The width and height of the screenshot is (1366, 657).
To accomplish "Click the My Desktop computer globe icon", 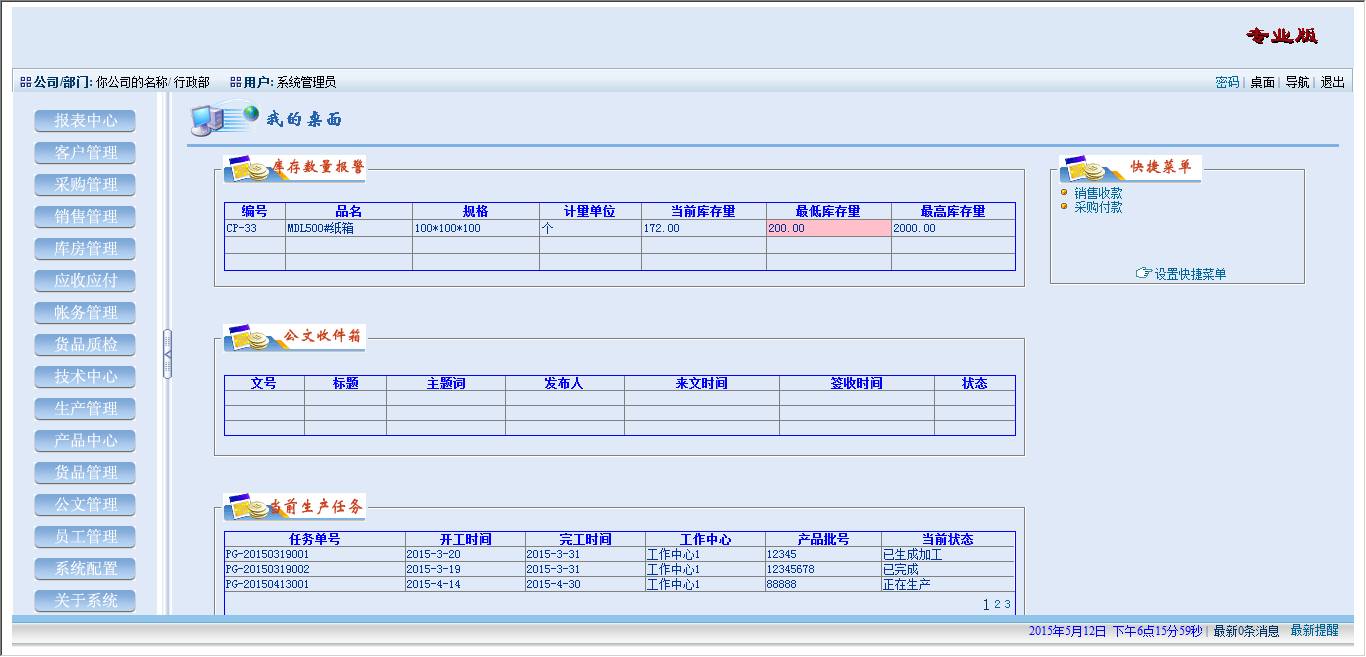I will pos(223,118).
